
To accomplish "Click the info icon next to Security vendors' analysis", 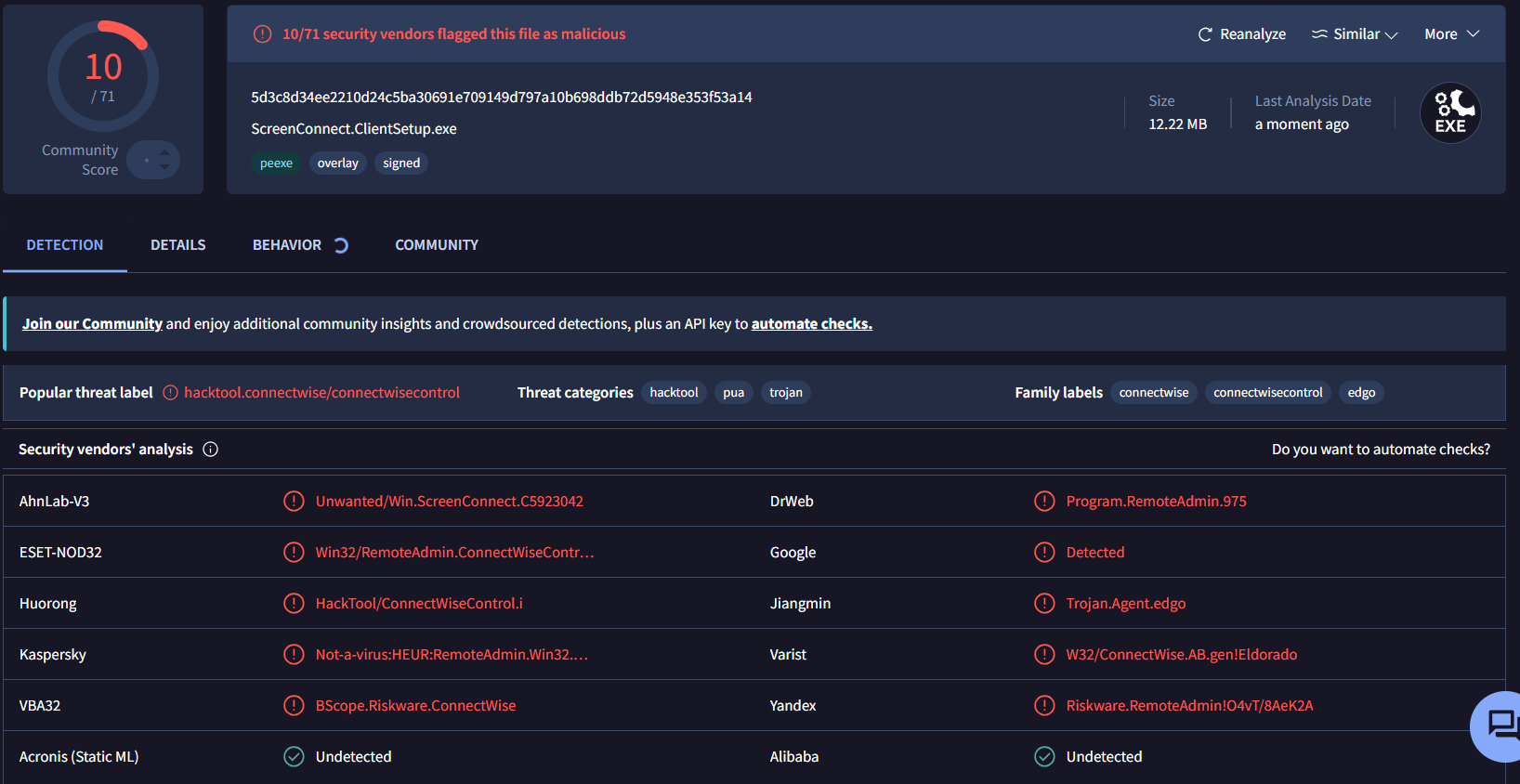I will [211, 450].
